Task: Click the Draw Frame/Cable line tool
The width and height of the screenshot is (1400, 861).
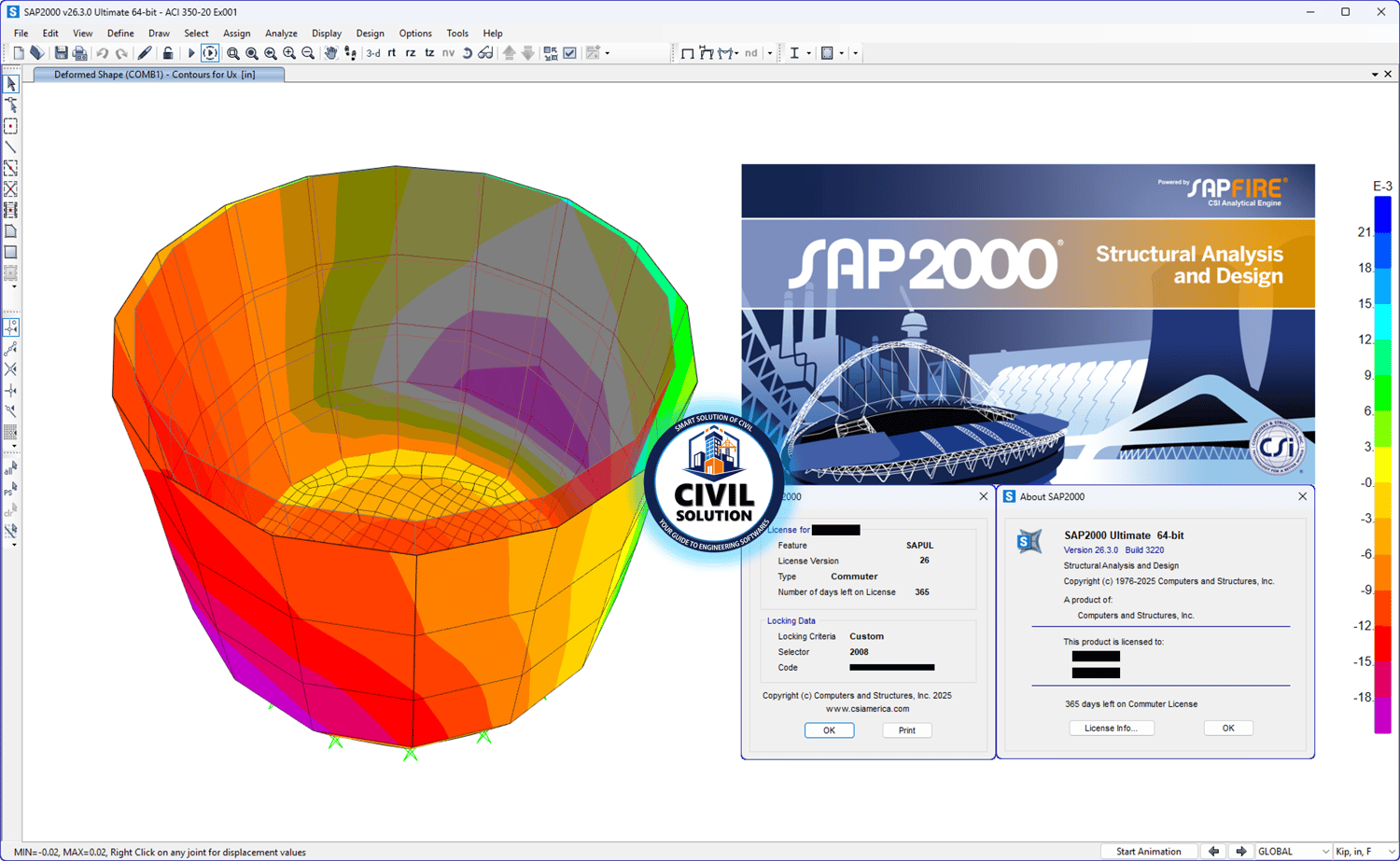Action: (11, 147)
